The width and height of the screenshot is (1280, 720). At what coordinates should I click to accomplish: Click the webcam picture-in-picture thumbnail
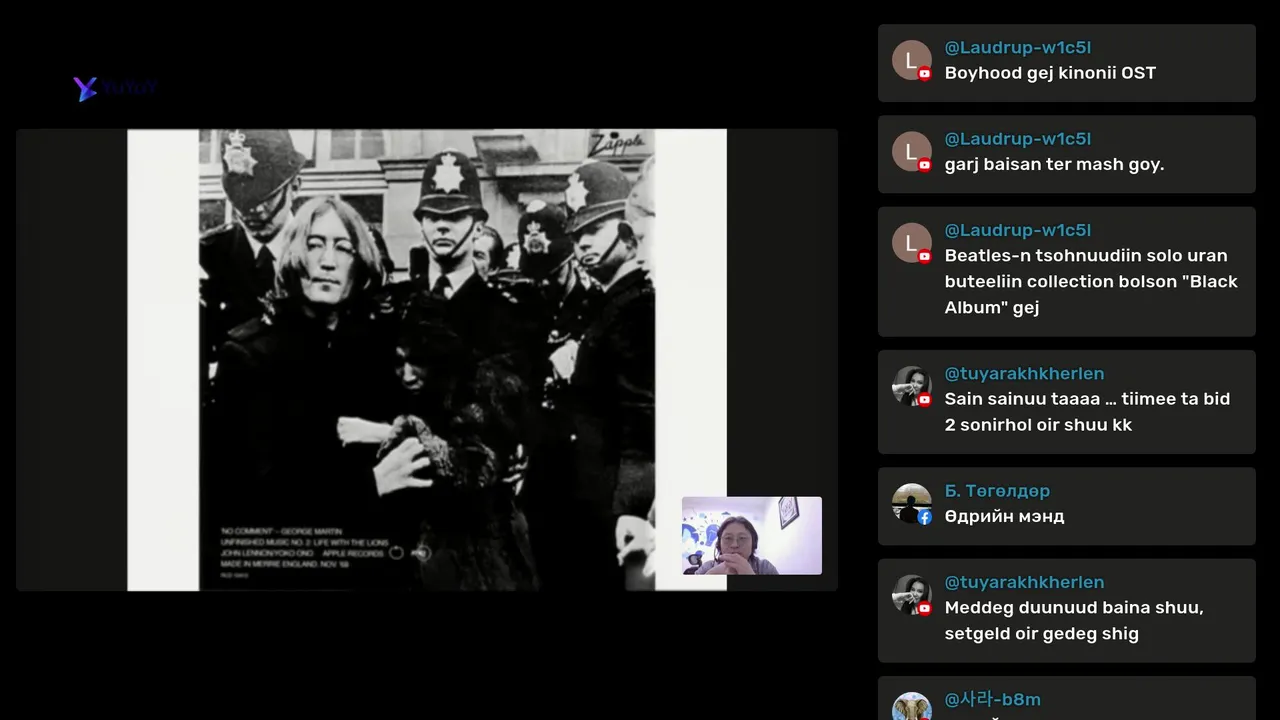click(752, 536)
